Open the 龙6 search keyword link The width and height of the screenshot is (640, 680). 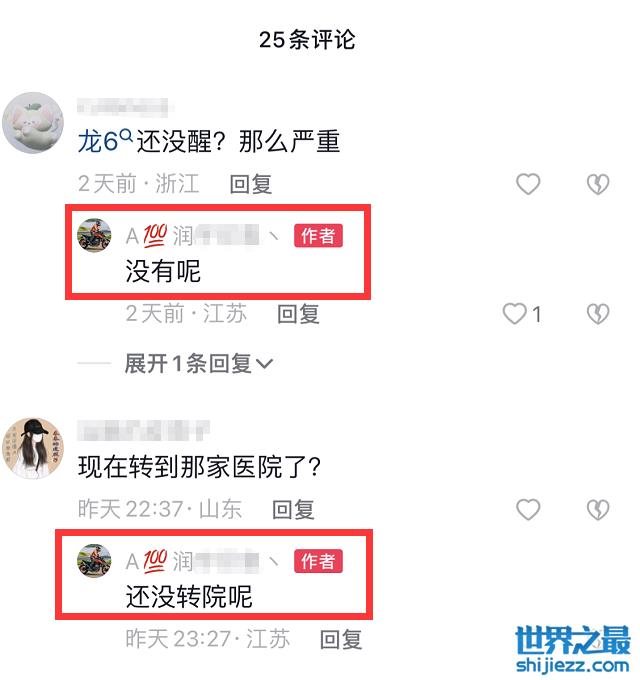pyautogui.click(x=98, y=141)
